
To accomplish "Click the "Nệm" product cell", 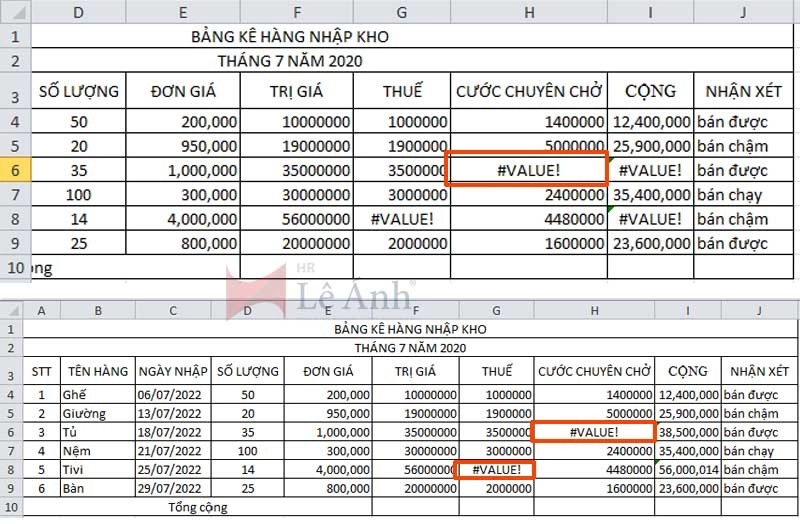I will tap(97, 451).
